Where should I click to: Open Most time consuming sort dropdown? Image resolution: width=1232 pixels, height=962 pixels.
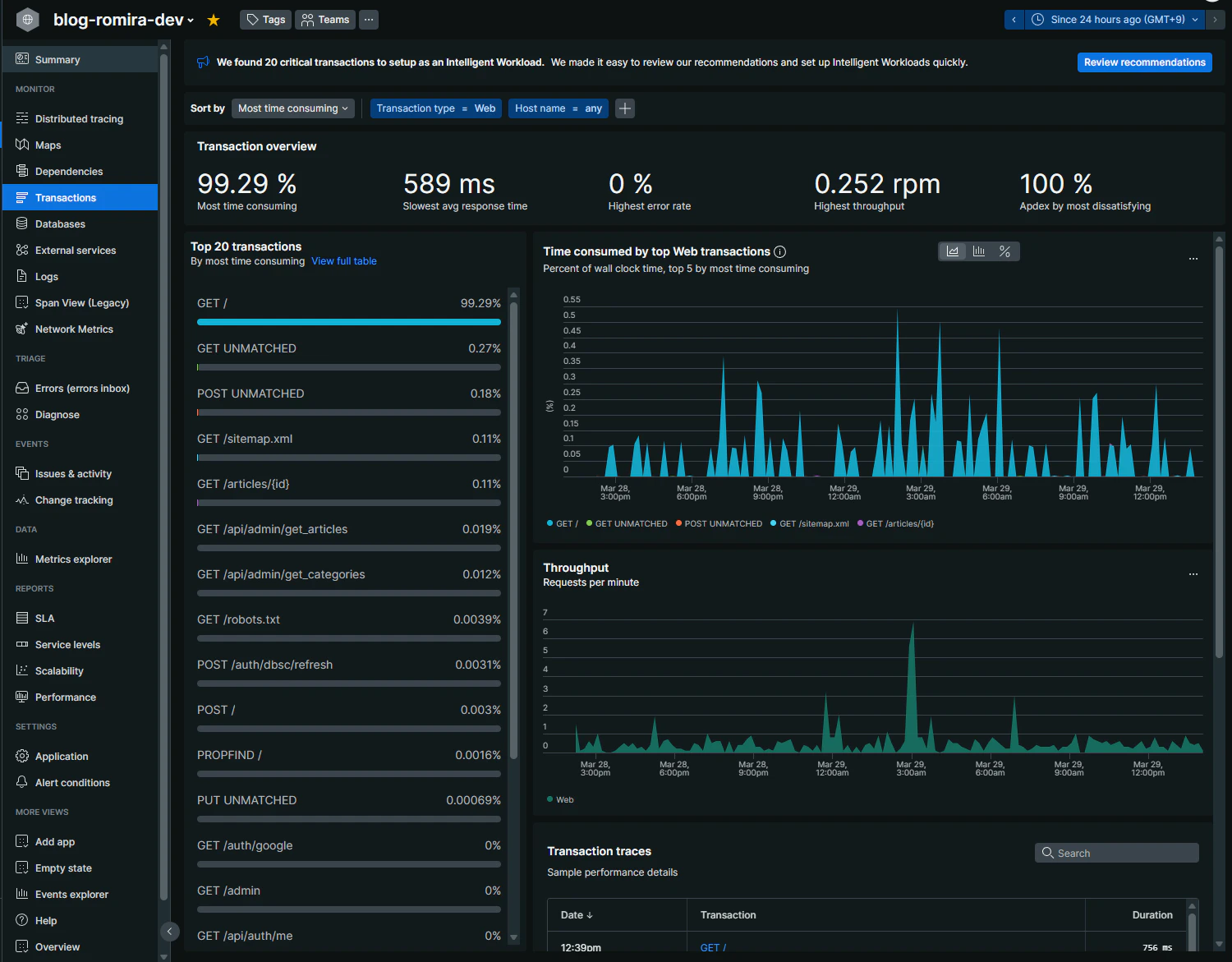tap(292, 108)
